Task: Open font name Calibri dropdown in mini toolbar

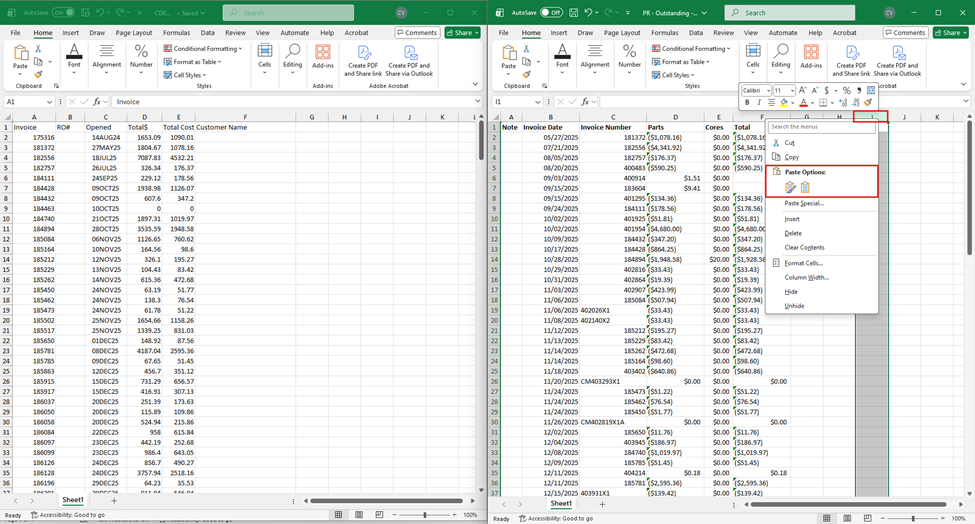Action: 769,91
